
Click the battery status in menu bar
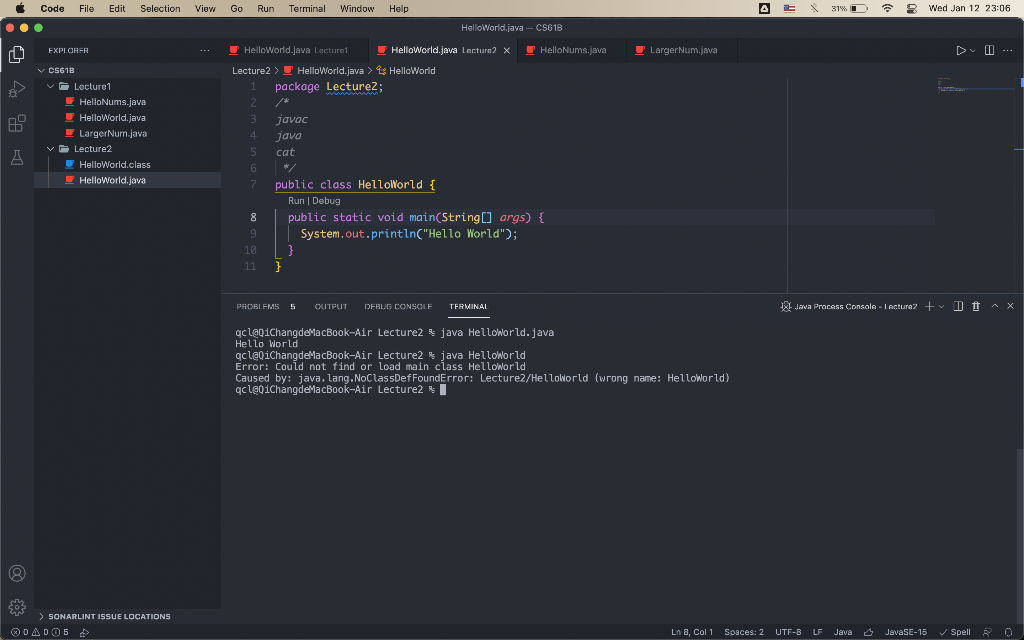pyautogui.click(x=849, y=8)
